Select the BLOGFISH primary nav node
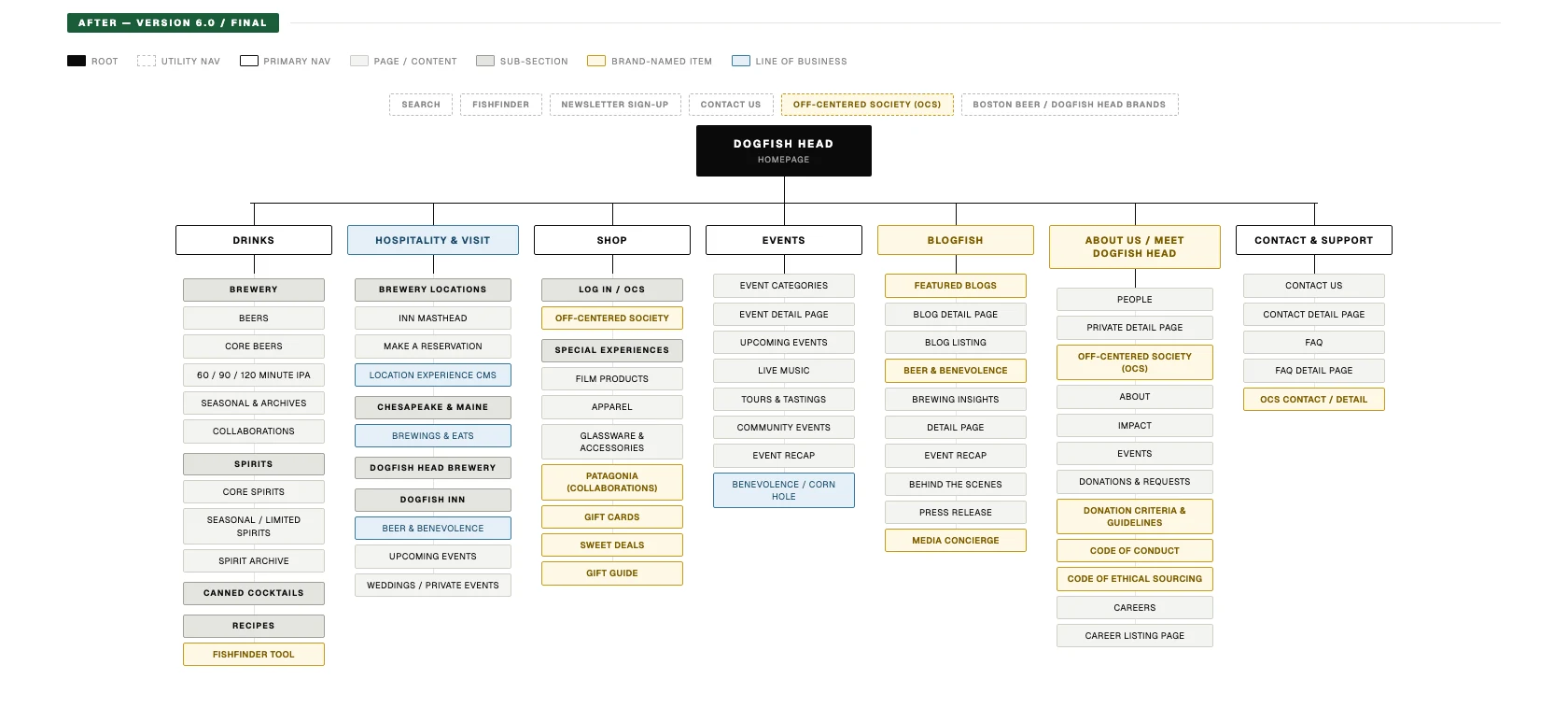The height and width of the screenshot is (707, 1568). pos(956,240)
